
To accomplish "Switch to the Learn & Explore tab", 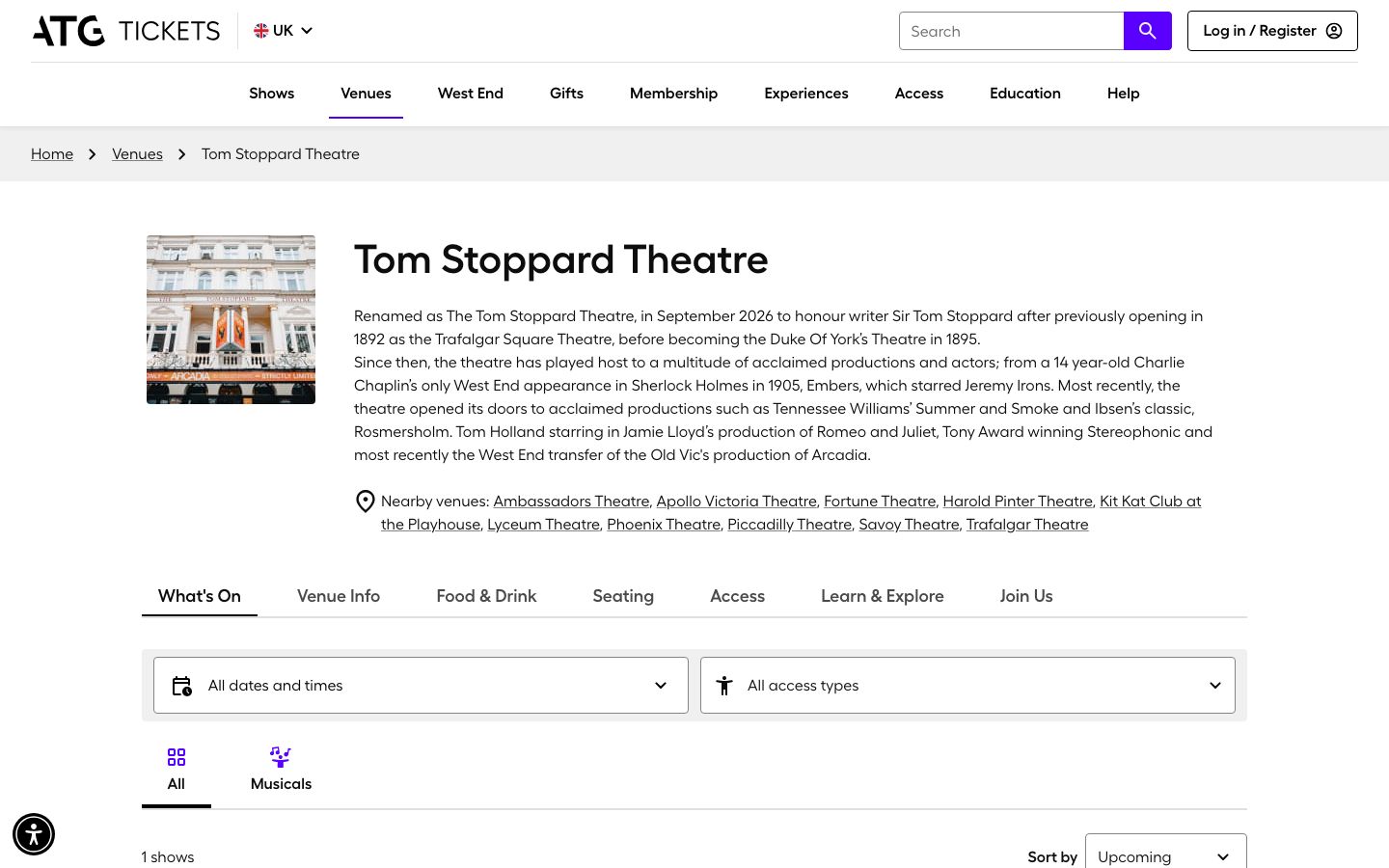I will pyautogui.click(x=883, y=596).
